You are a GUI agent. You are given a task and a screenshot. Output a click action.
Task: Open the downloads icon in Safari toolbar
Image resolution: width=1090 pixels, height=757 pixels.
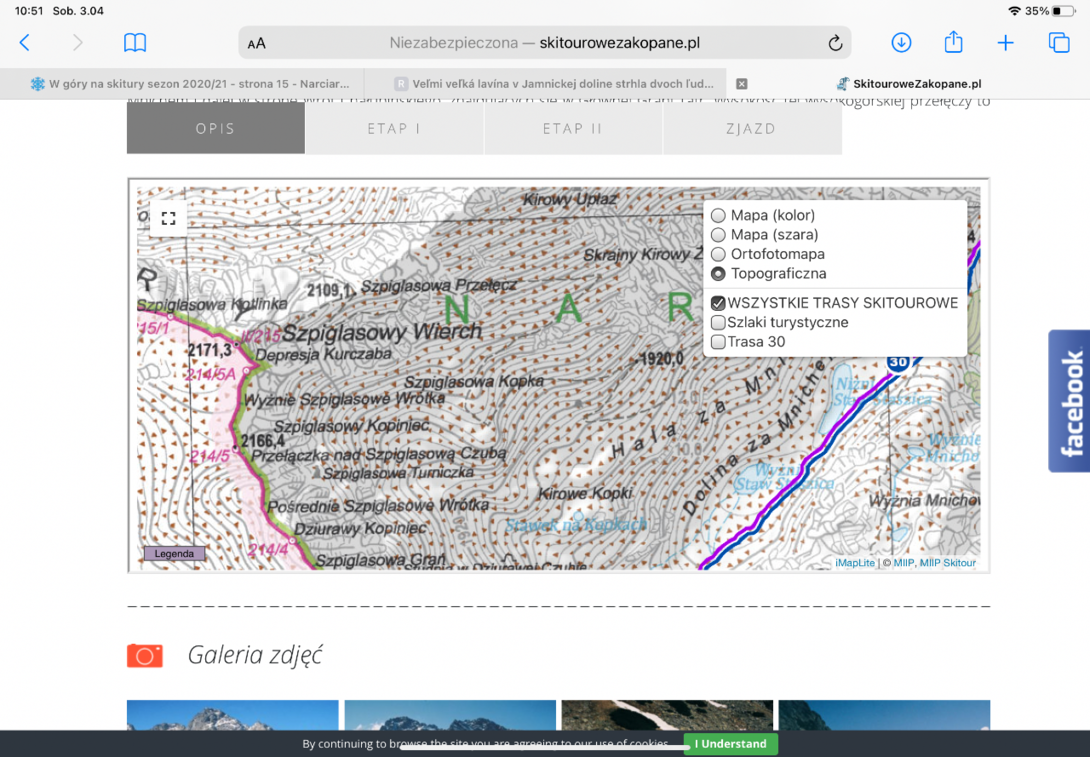(901, 43)
